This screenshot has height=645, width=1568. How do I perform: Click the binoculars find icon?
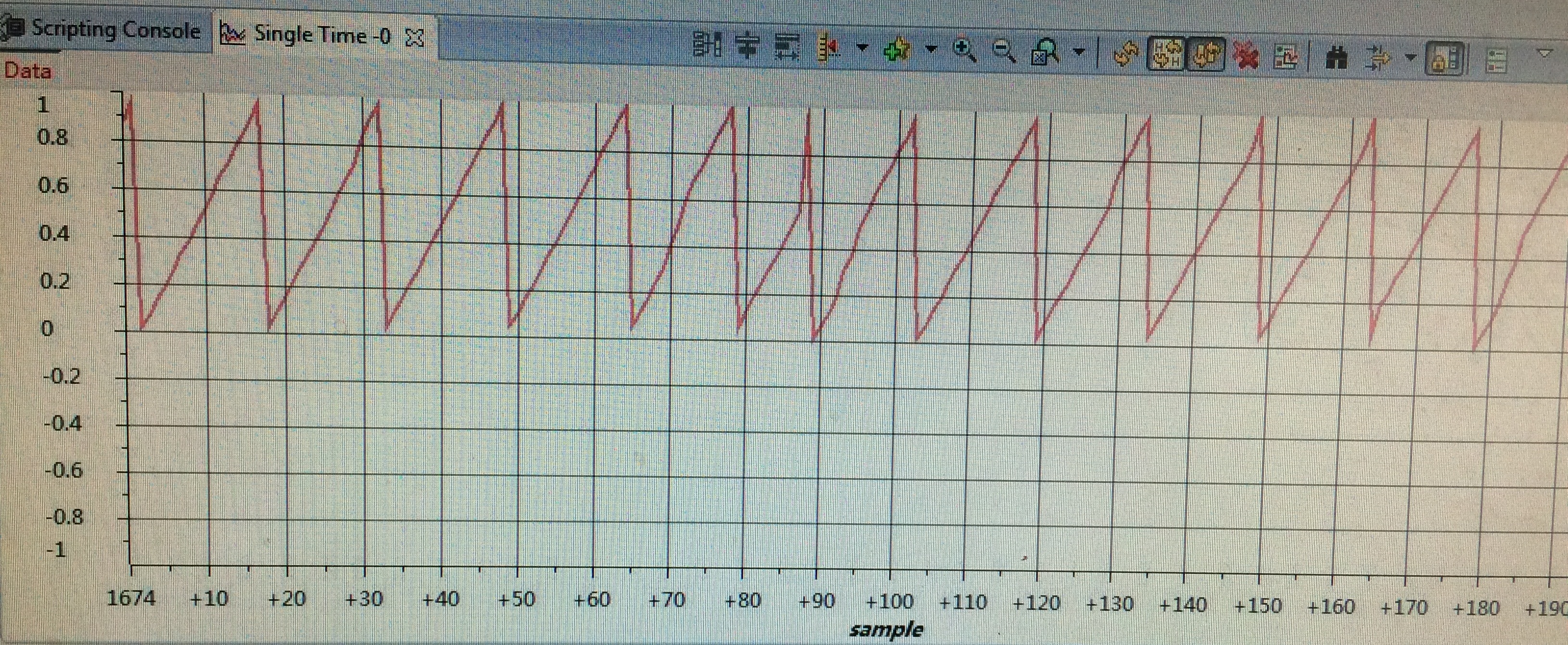(x=1336, y=58)
